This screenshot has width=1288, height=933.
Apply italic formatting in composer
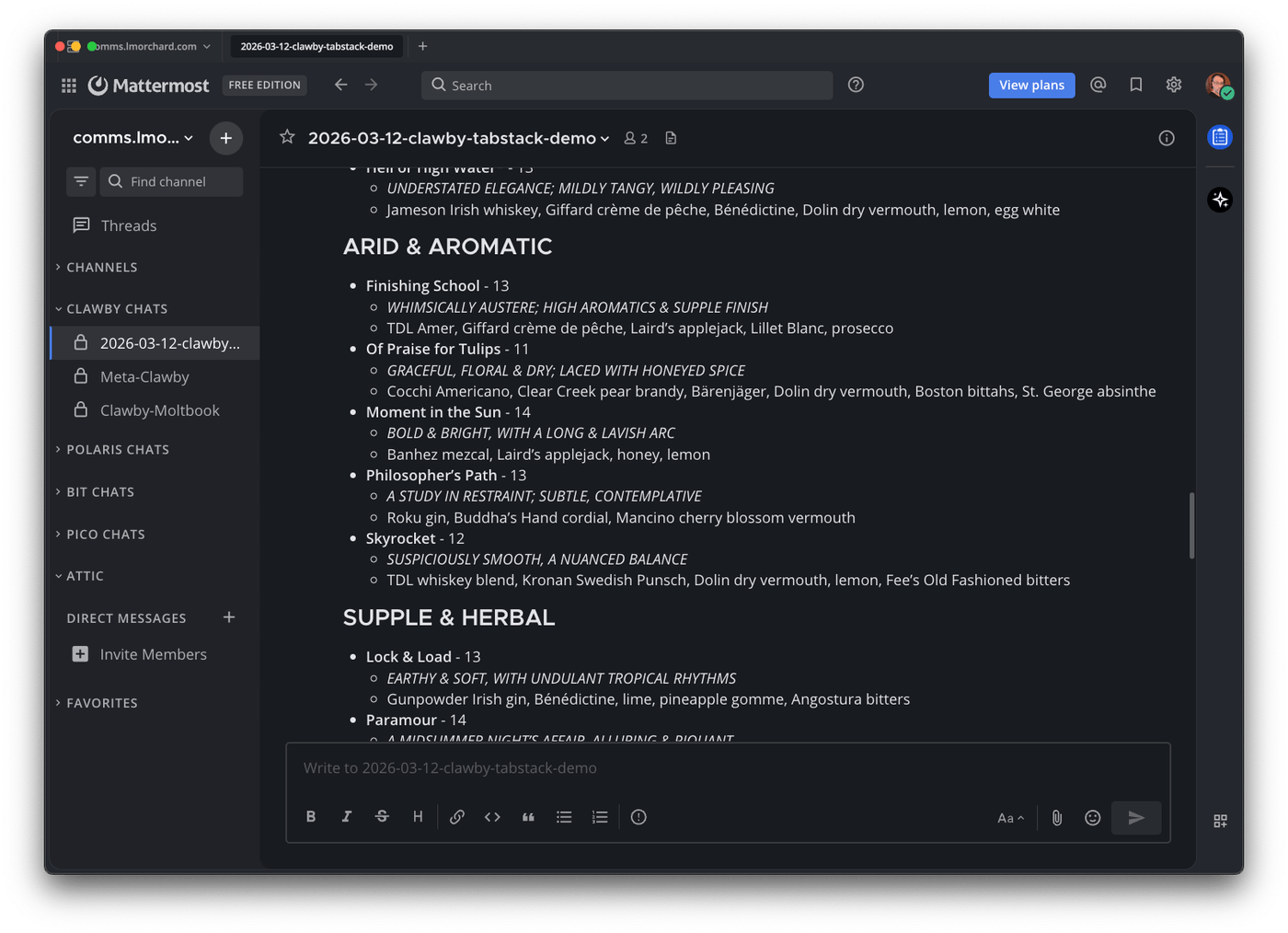point(347,817)
